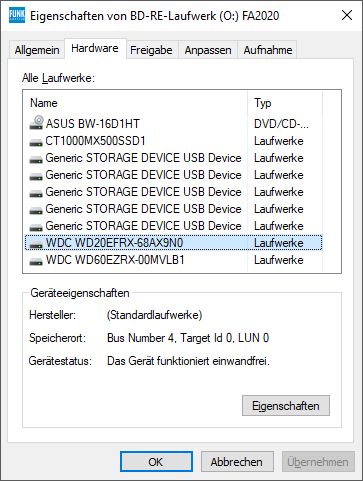Click the WDC WD60EZRX-00MVLB1 drive icon
363x481 pixels.
pyautogui.click(x=36, y=261)
